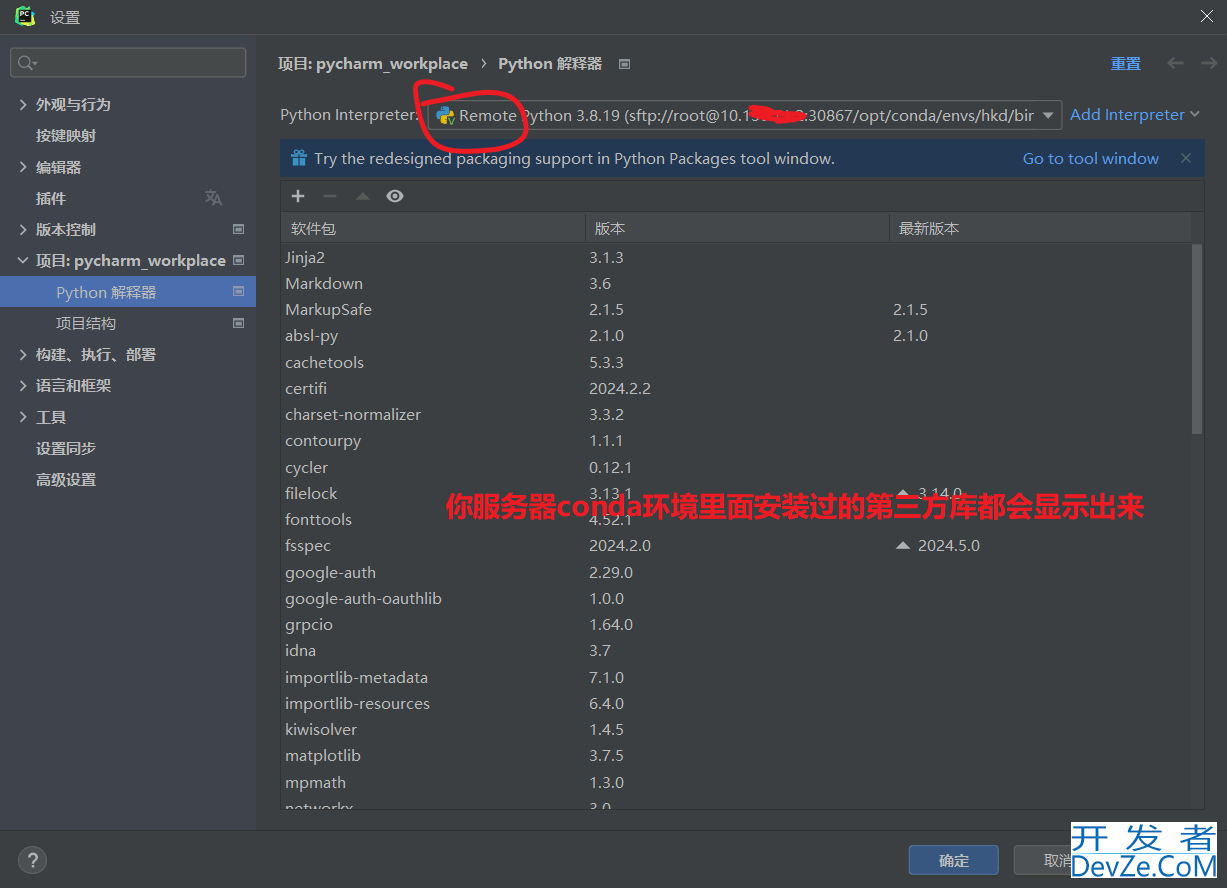Select the google-auth-oauthlib package row

coord(736,598)
